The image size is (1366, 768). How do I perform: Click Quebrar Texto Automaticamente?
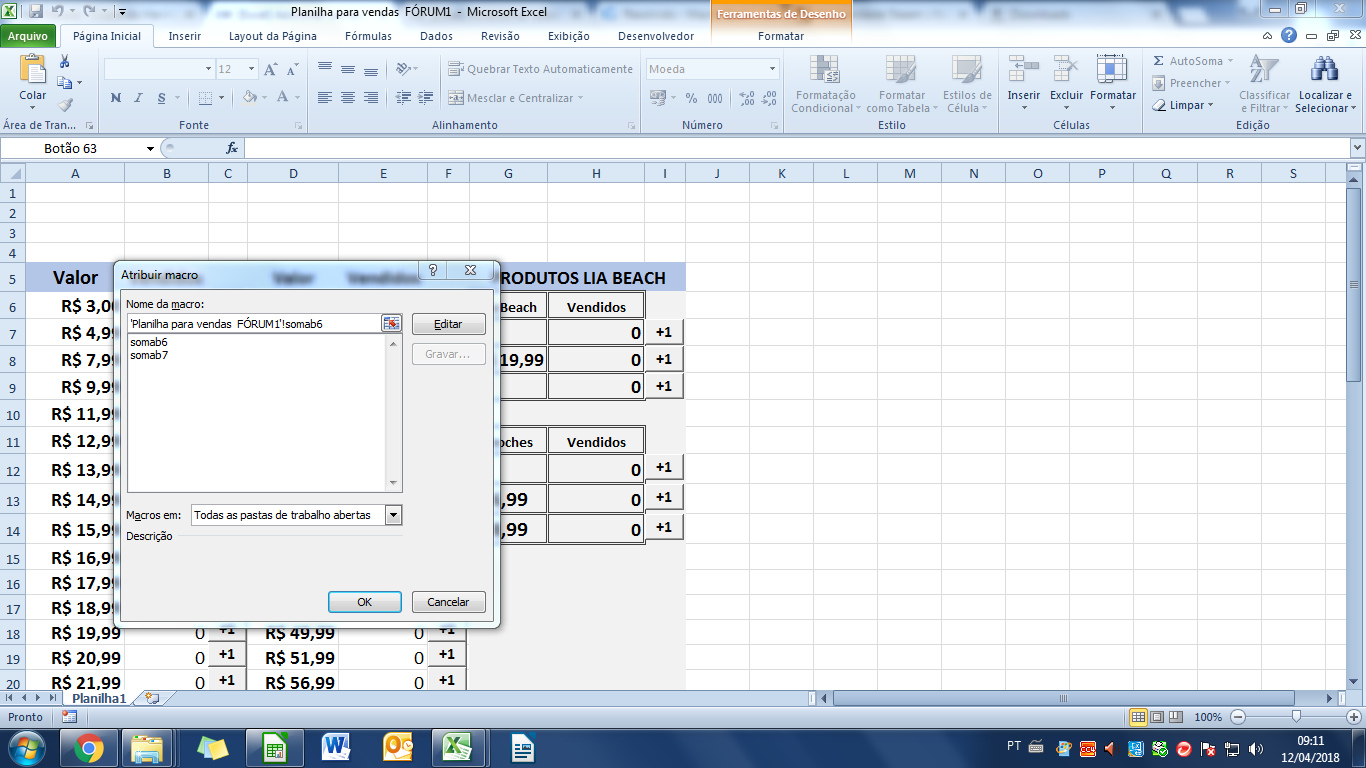[x=540, y=69]
